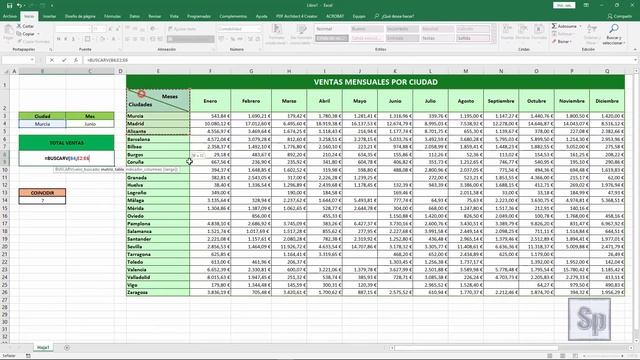Open the Insert Function fx icon

pos(76,60)
